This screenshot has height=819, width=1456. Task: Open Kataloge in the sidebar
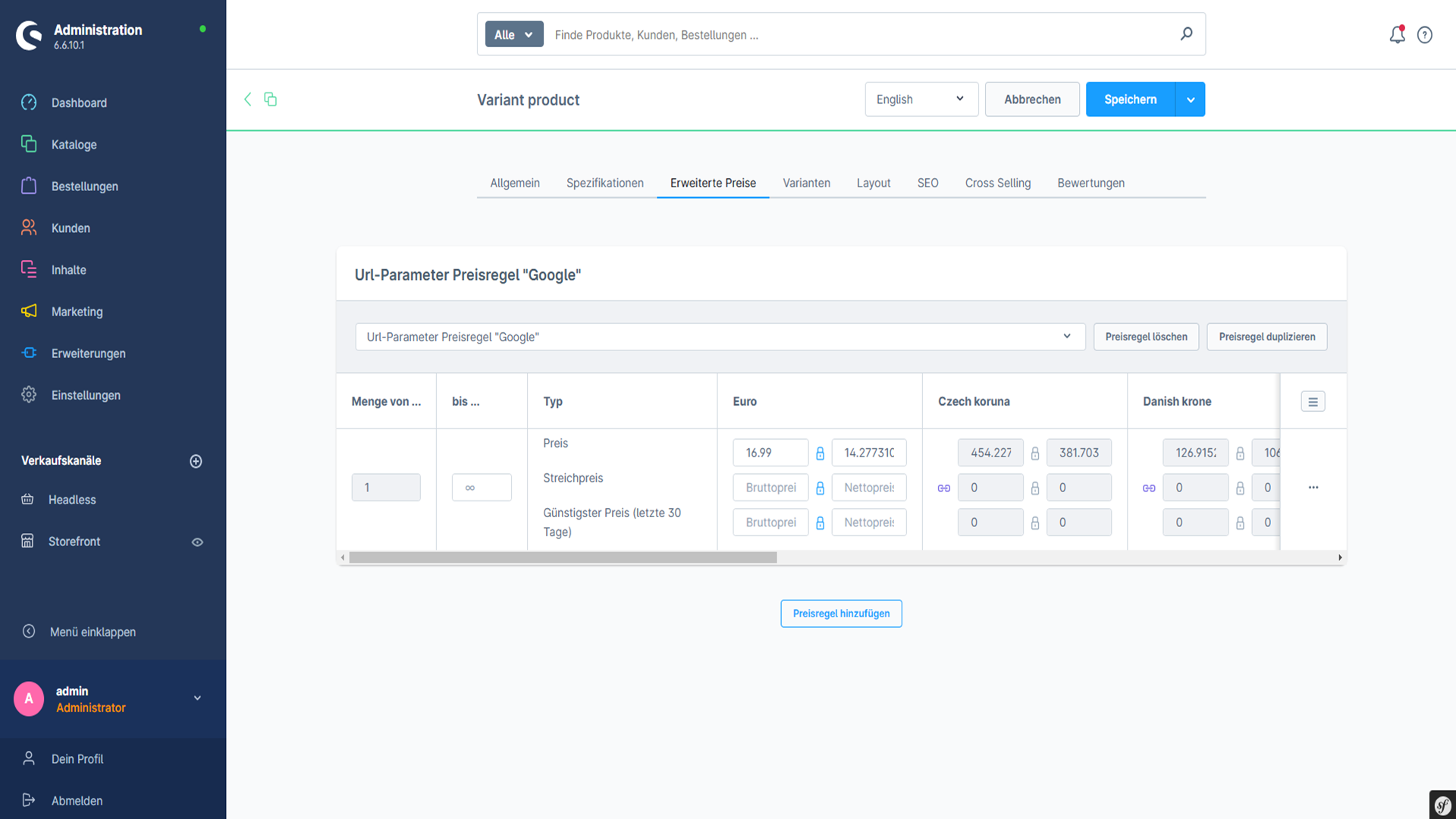coord(74,145)
